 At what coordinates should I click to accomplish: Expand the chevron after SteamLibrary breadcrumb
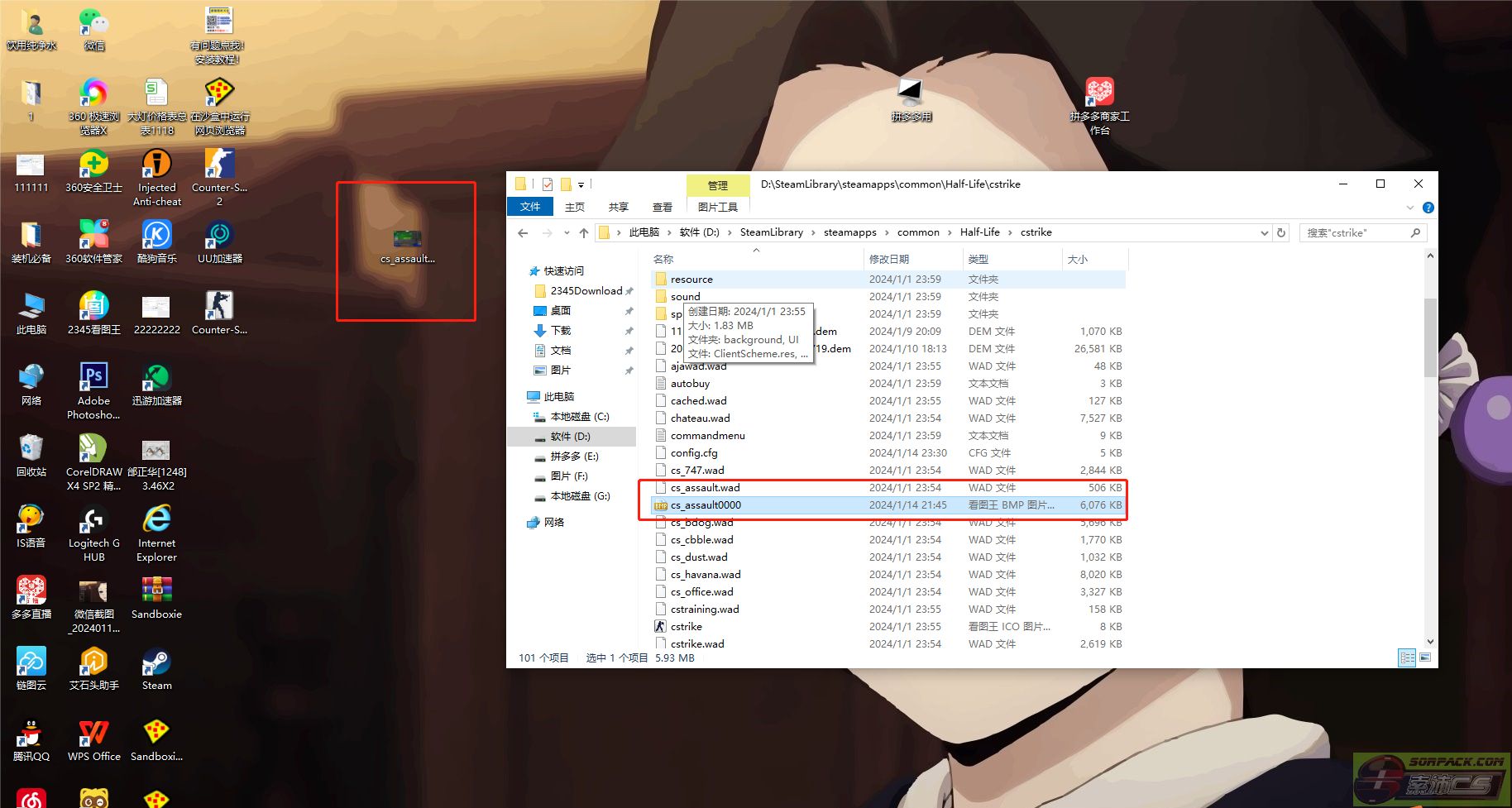(813, 232)
